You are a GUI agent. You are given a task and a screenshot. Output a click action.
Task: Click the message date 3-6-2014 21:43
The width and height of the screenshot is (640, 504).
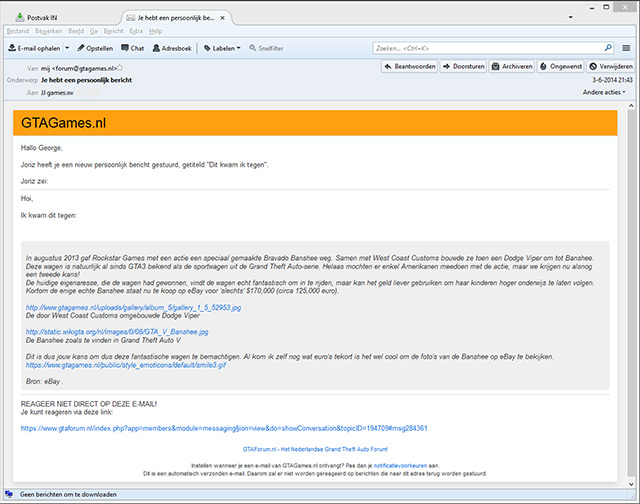[613, 80]
